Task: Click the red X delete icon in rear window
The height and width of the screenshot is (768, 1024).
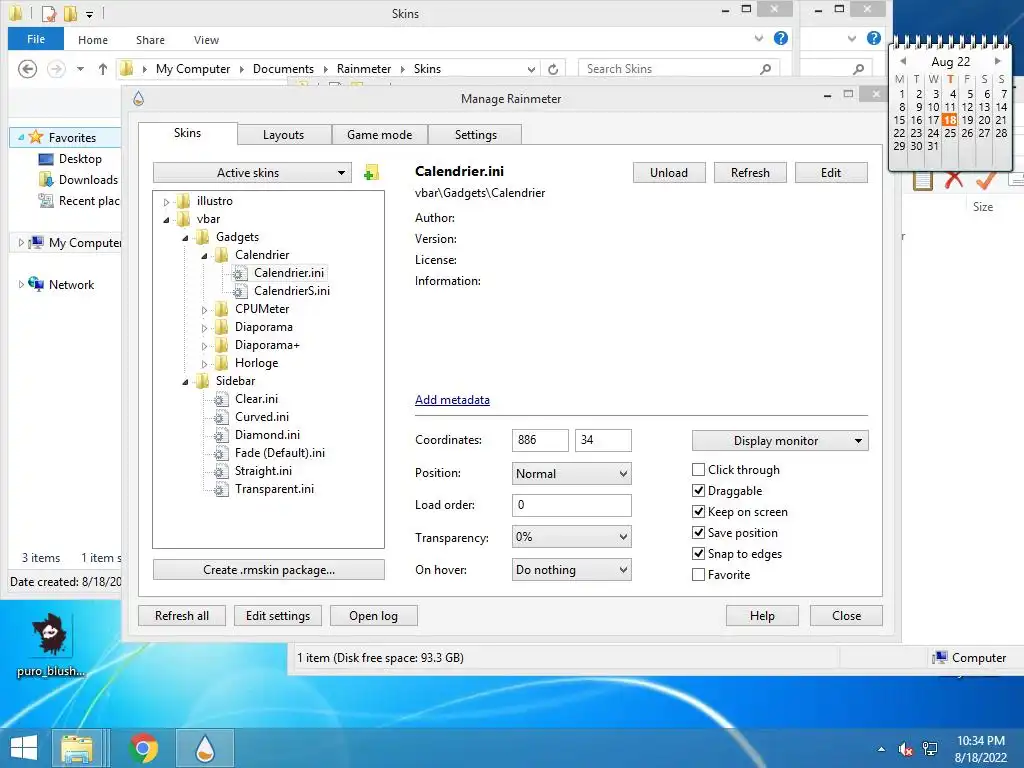Action: coord(953,180)
